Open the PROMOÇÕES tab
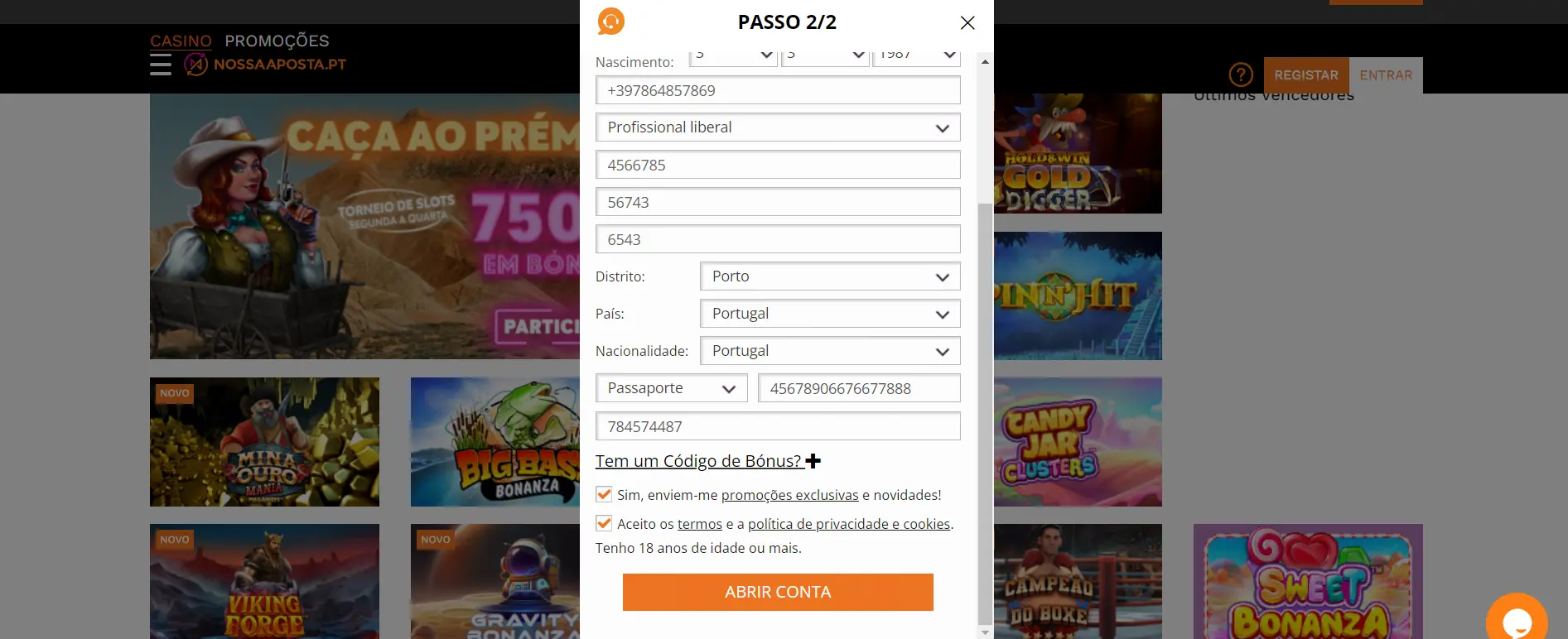This screenshot has height=639, width=1568. [277, 41]
